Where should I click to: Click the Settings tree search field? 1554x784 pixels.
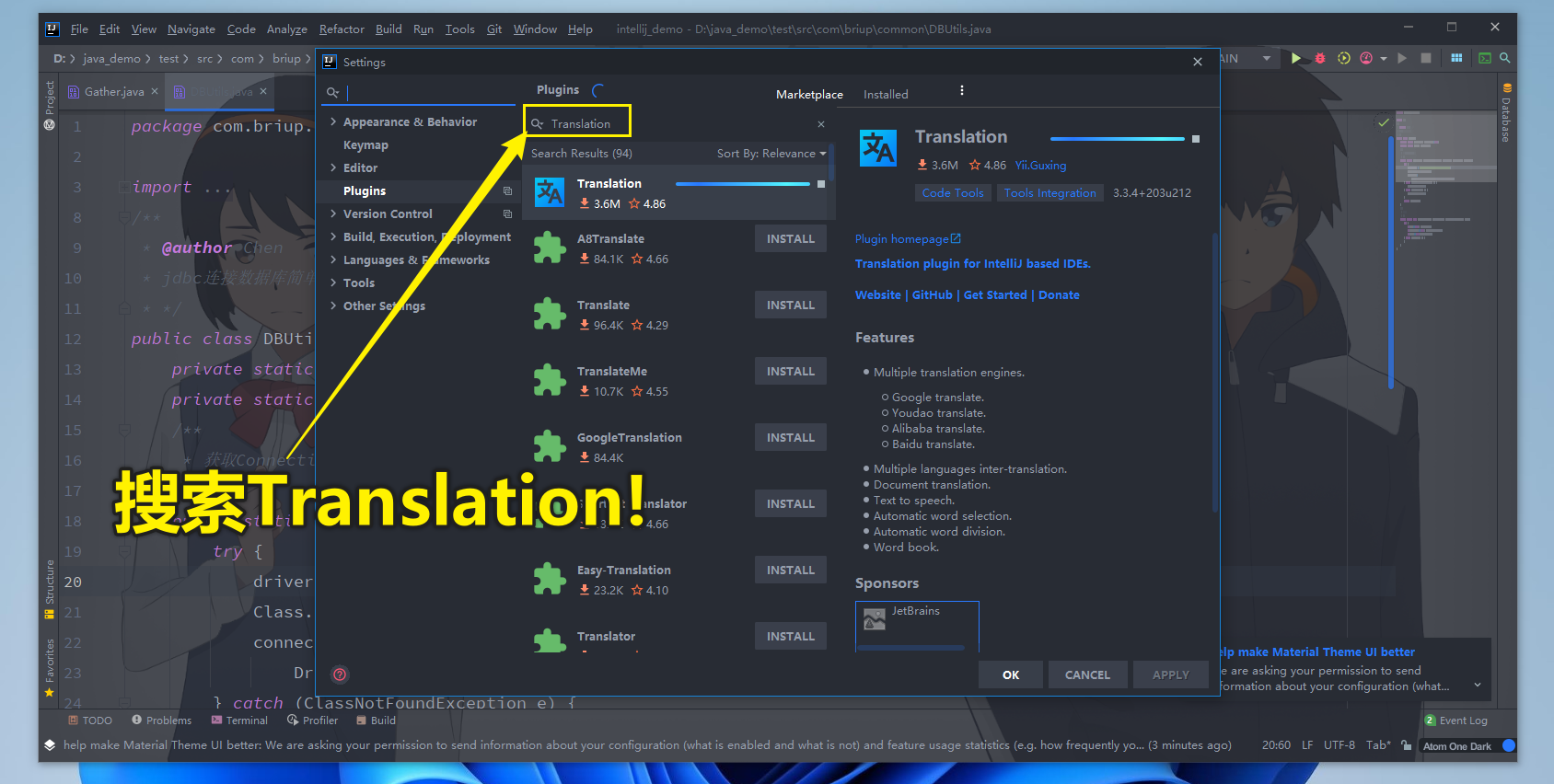click(x=420, y=92)
